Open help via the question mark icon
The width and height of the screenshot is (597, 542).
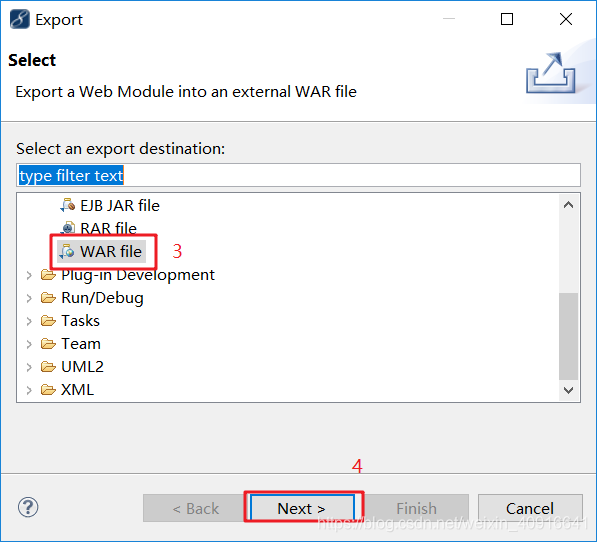point(28,507)
